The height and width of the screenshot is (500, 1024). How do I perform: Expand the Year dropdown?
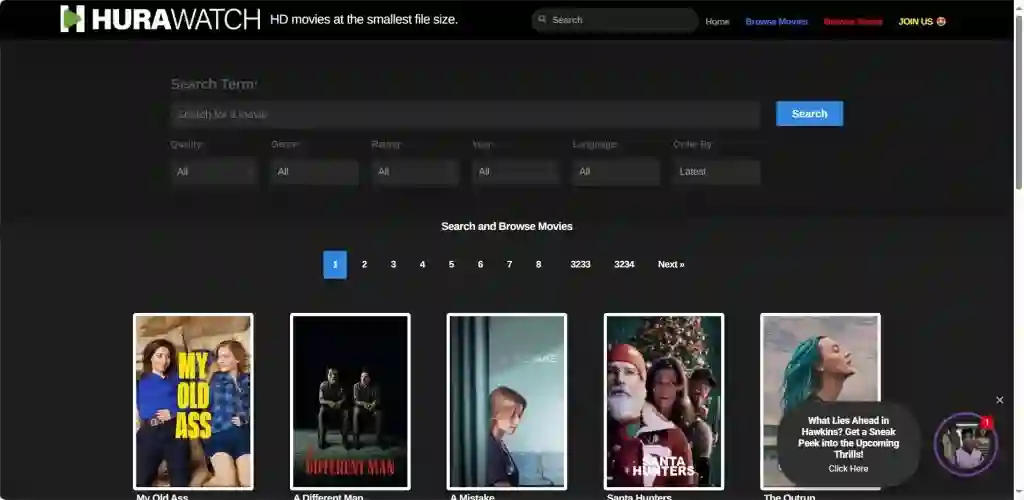(x=516, y=172)
